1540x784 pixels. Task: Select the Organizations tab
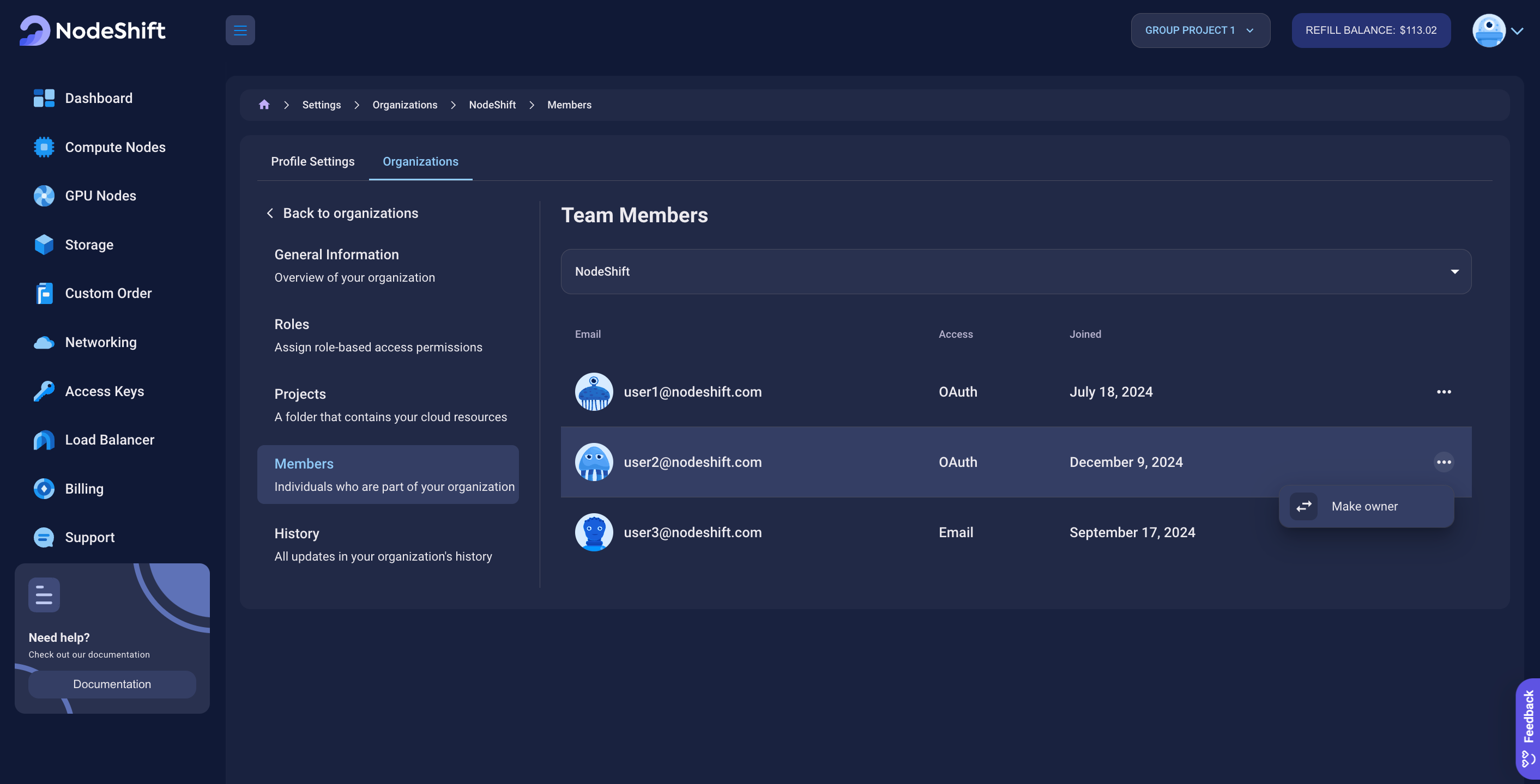[x=420, y=162]
